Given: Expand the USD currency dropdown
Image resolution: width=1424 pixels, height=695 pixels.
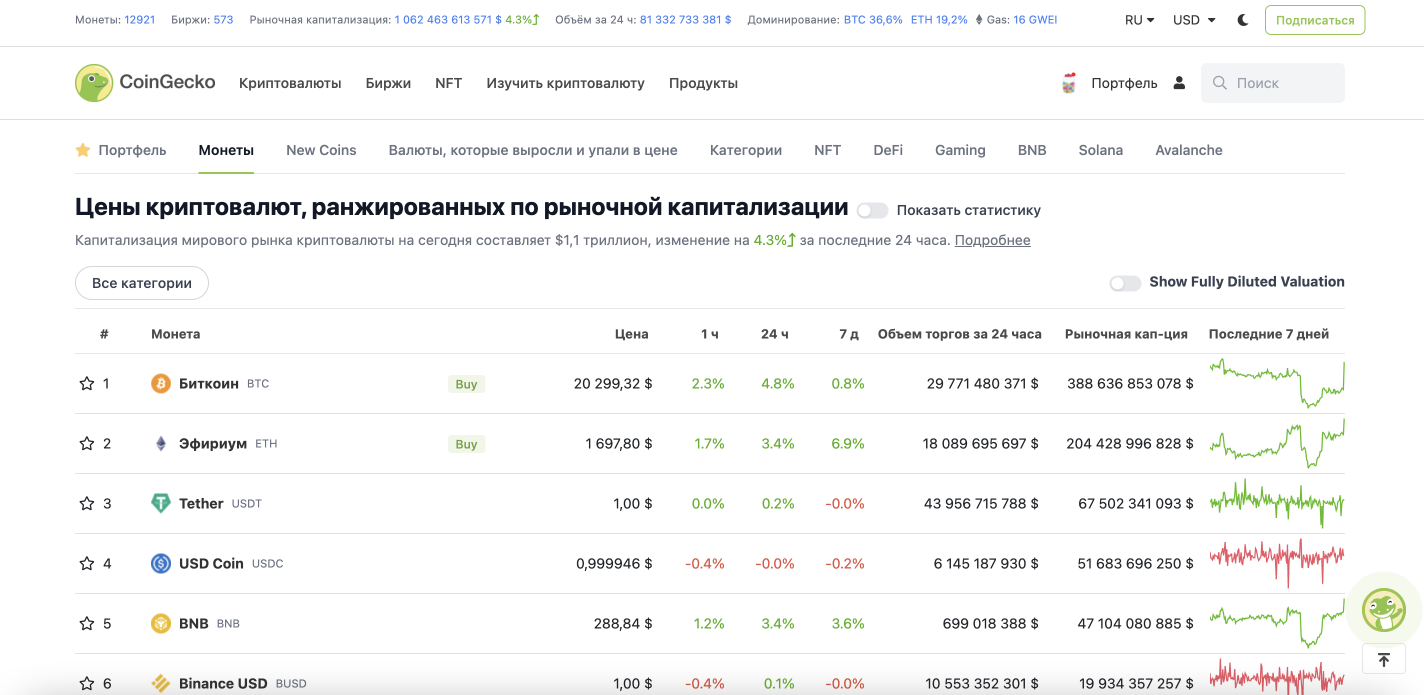Looking at the screenshot, I should [1194, 20].
